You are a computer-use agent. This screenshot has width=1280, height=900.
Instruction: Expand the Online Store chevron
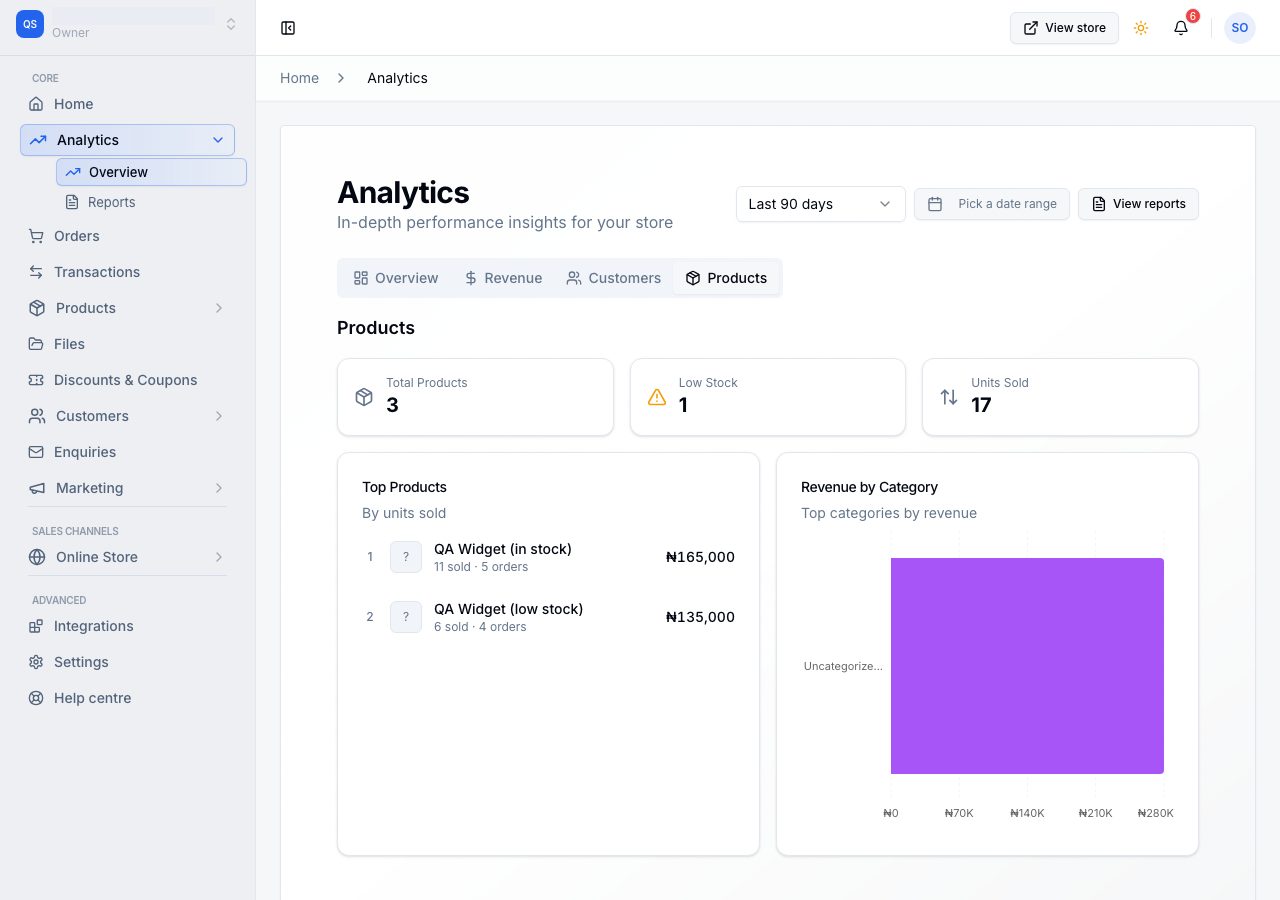219,557
